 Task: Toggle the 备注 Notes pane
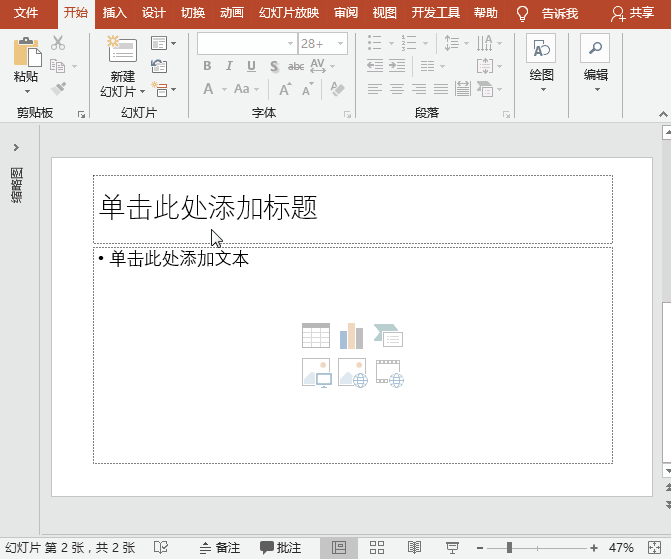[220, 547]
